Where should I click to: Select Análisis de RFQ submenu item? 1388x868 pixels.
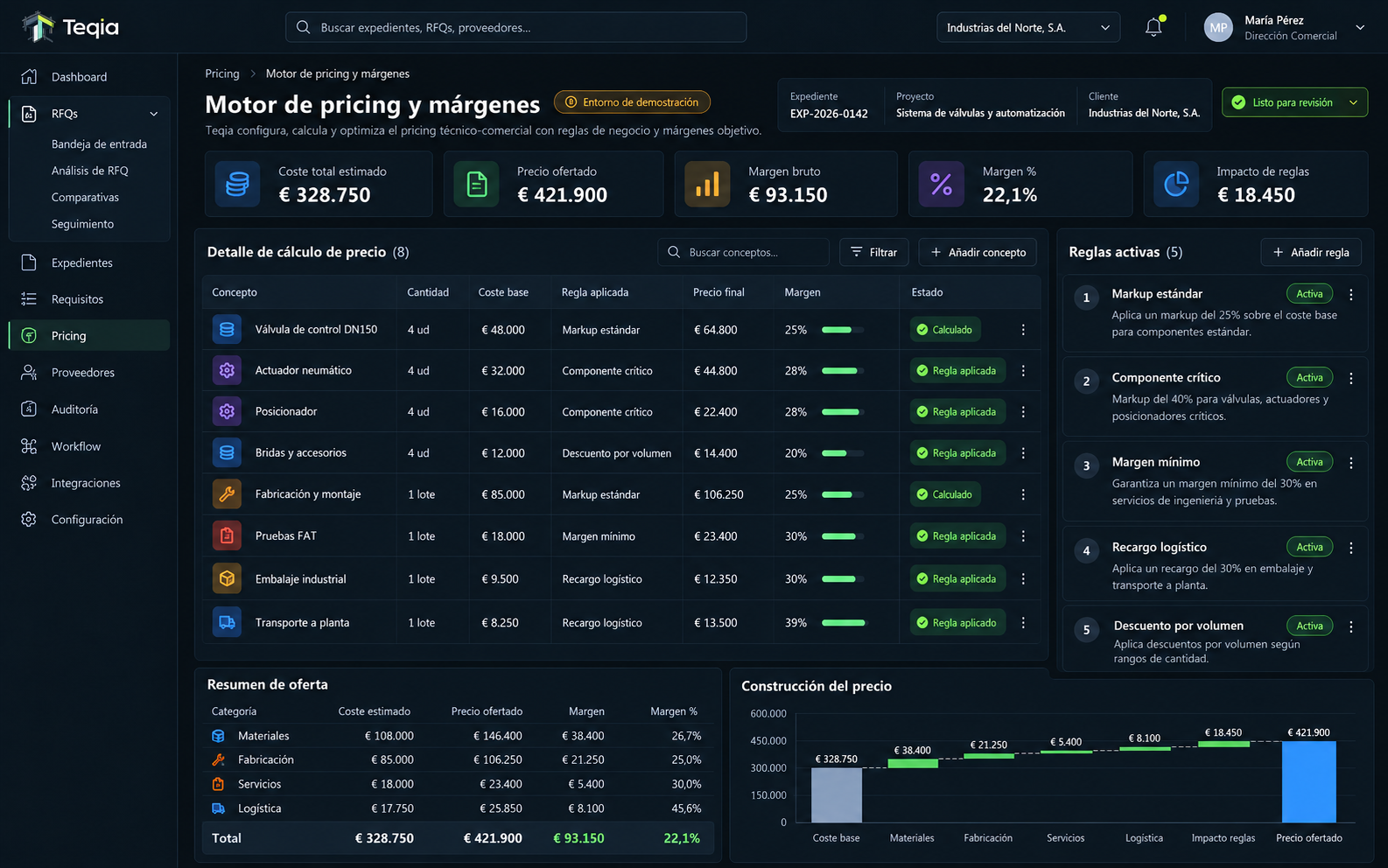(x=90, y=171)
